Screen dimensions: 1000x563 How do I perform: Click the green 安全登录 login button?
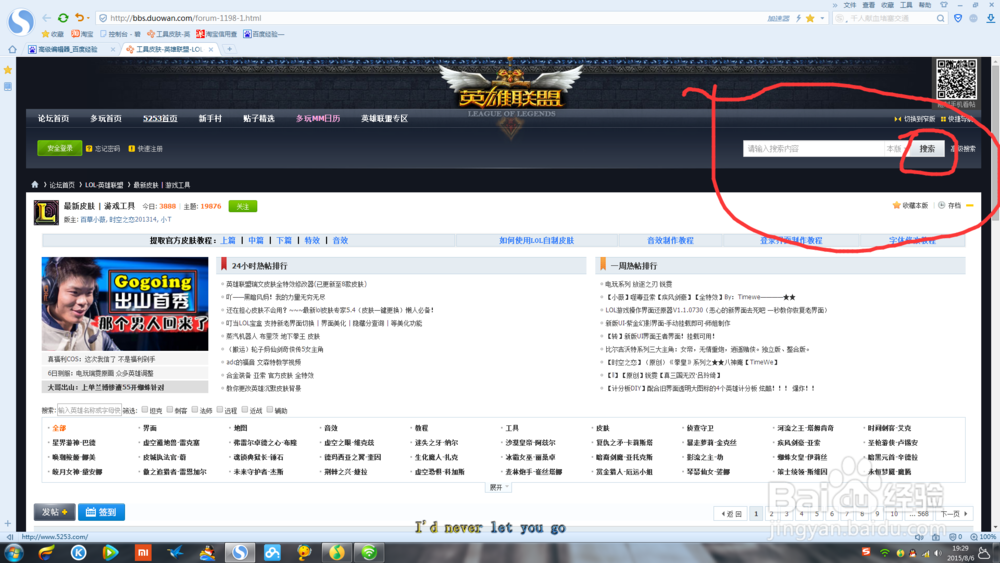60,148
